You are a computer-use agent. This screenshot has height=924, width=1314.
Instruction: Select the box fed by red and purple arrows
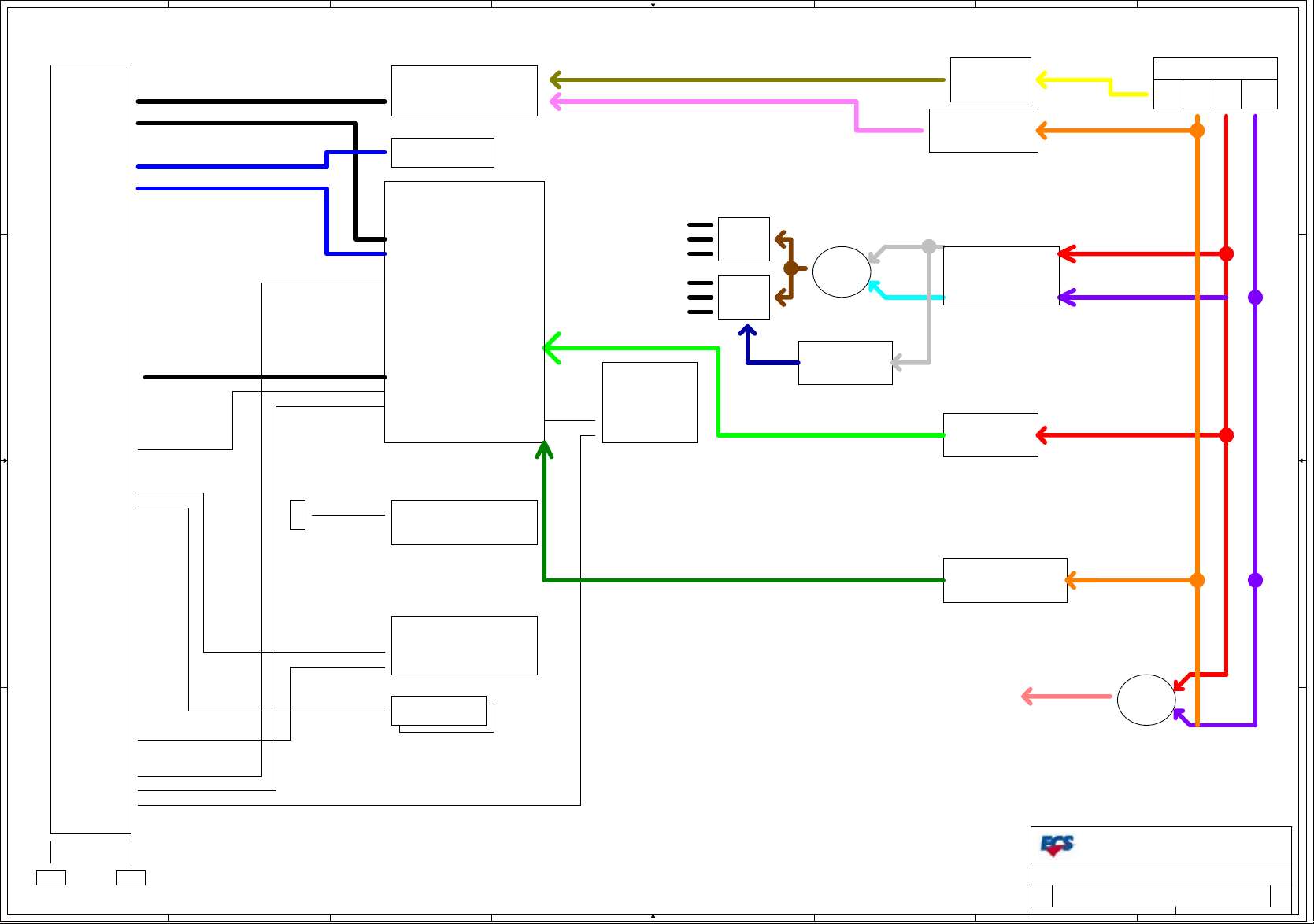(x=1001, y=275)
